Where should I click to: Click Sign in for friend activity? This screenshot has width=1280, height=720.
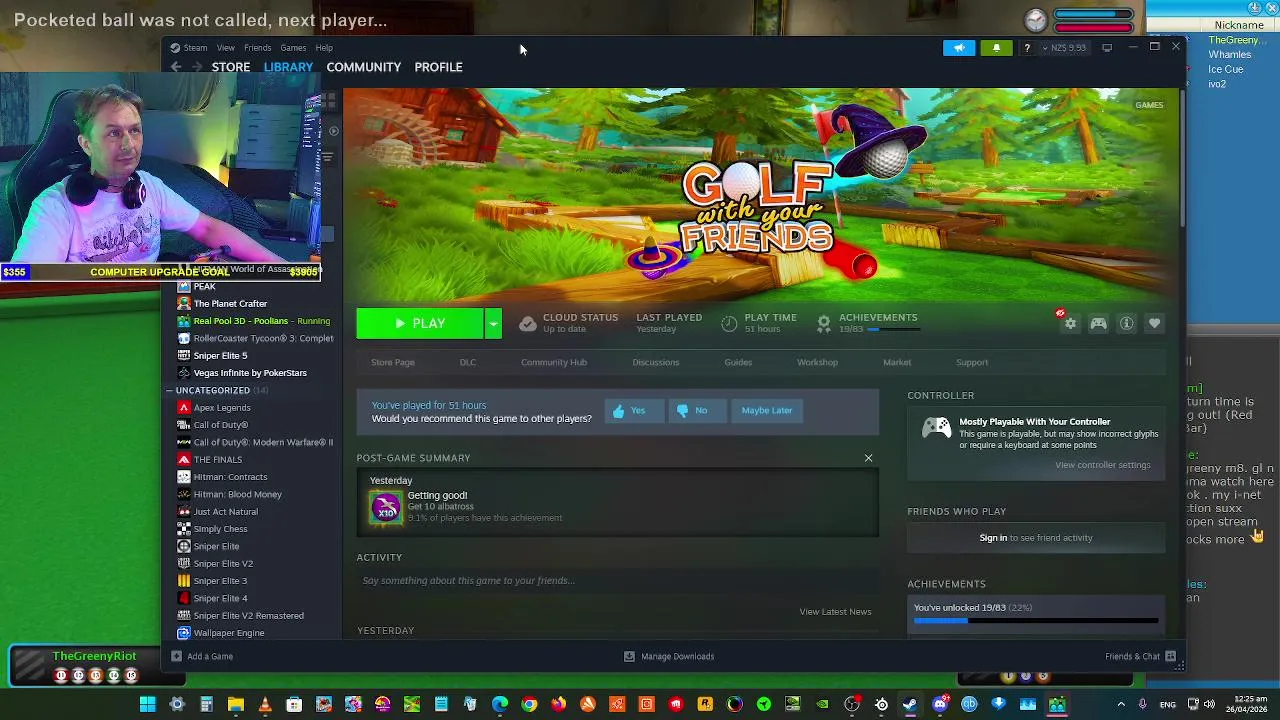[x=993, y=538]
